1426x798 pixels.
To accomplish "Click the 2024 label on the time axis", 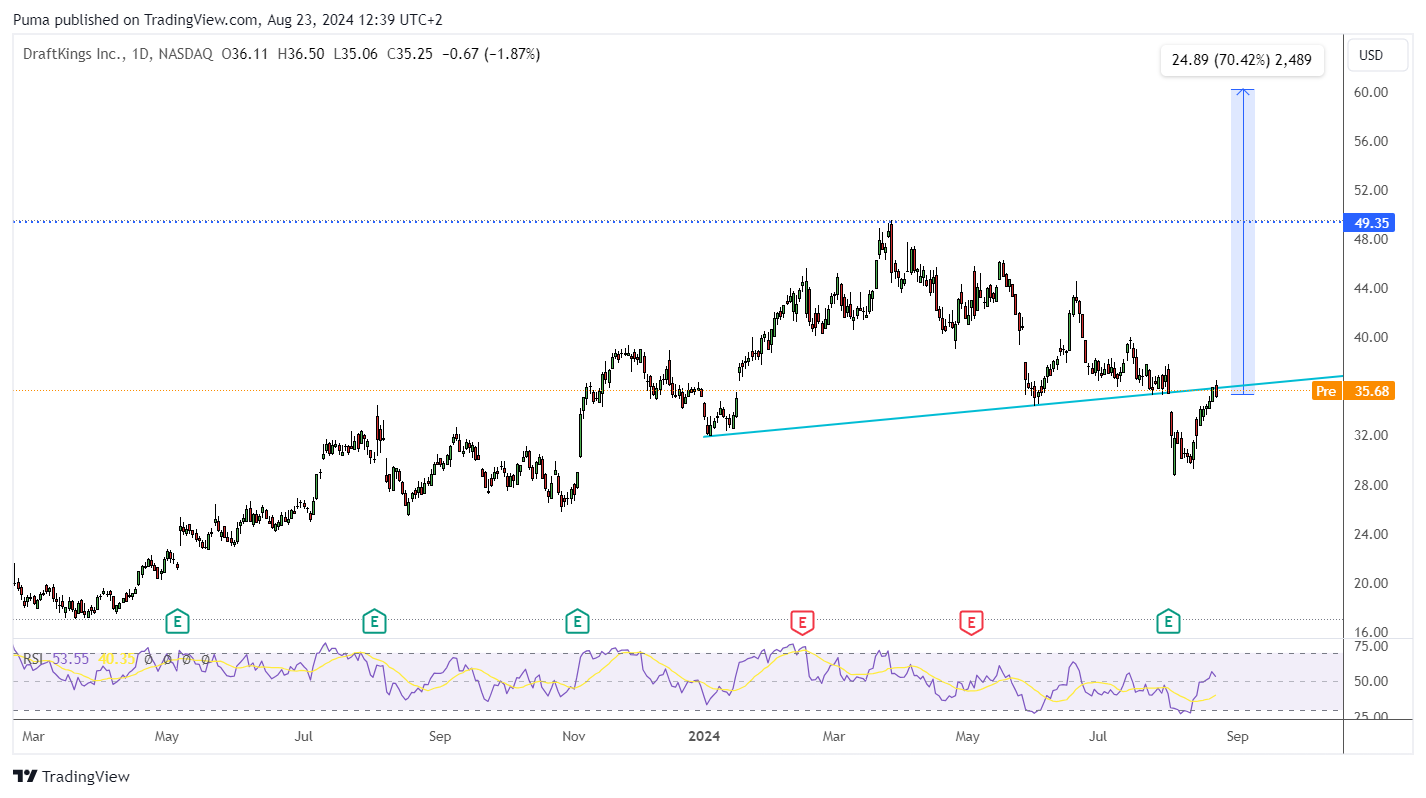I will pos(705,737).
